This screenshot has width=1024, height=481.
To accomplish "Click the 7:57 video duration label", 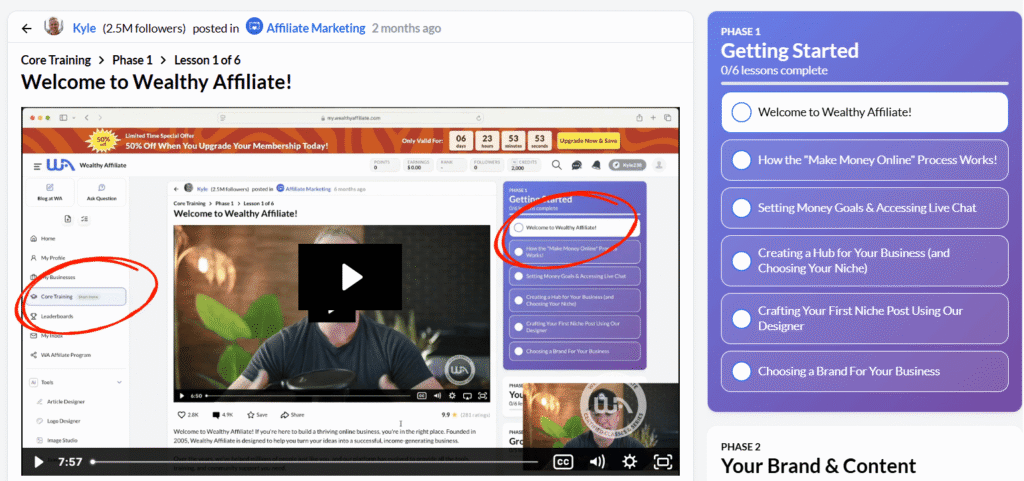I will click(70, 462).
